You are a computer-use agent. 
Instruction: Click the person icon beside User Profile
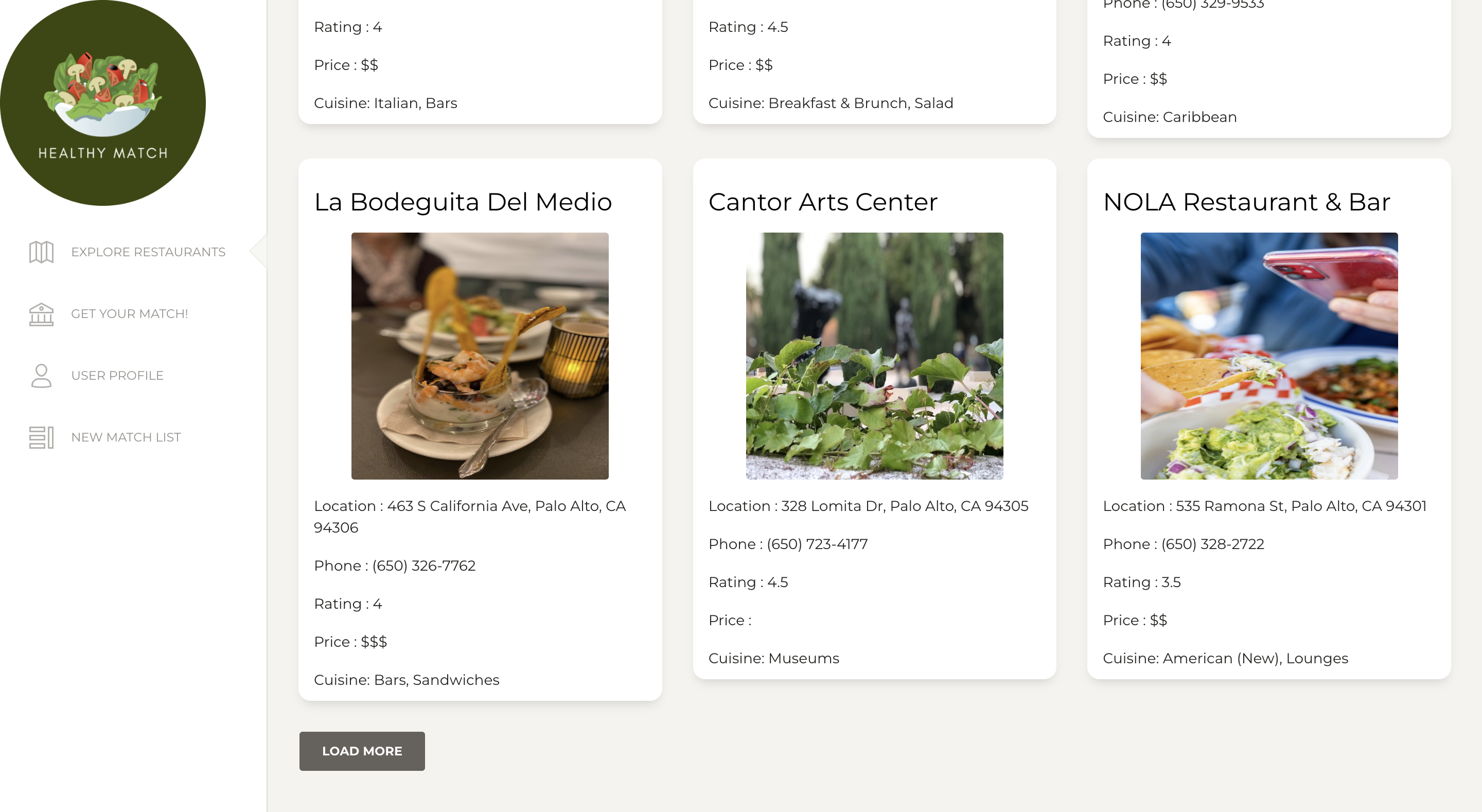click(41, 376)
